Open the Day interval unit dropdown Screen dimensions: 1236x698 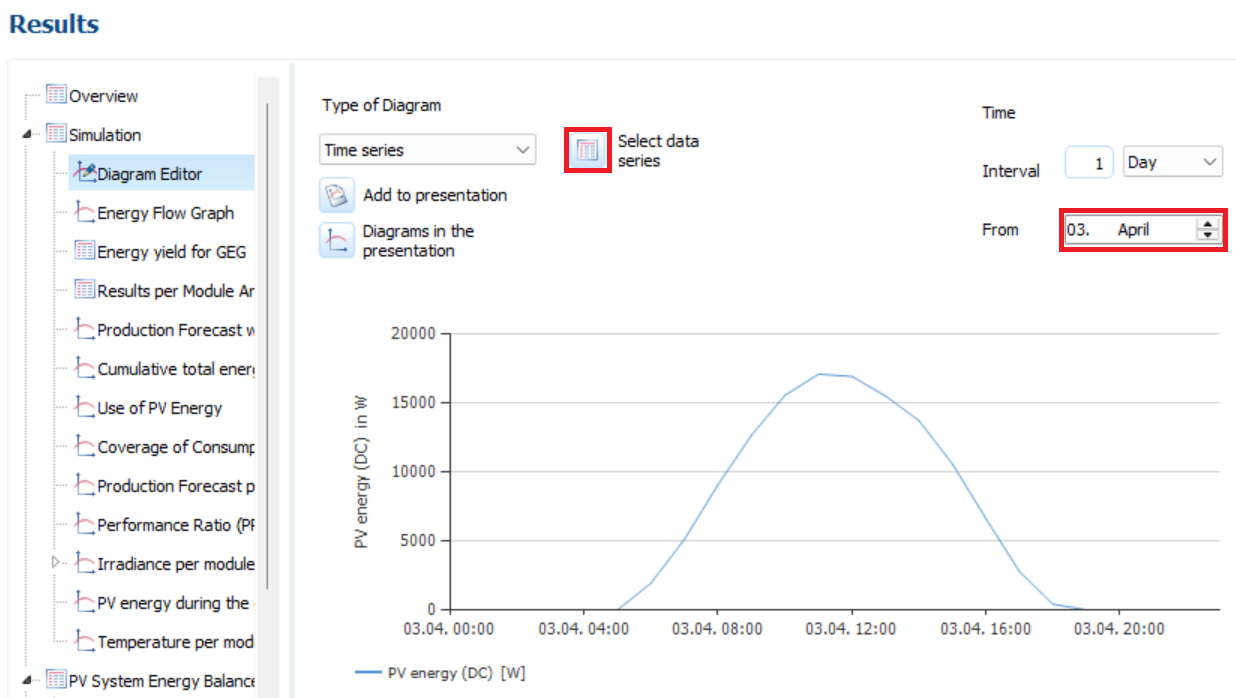[1172, 162]
